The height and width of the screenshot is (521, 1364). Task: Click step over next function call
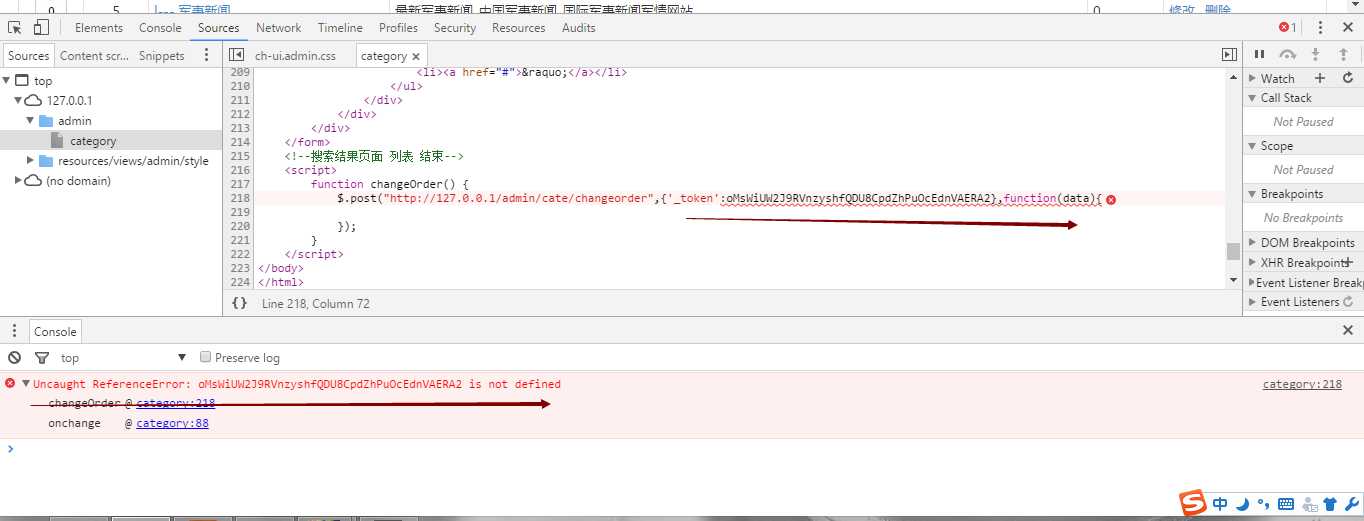(1288, 55)
